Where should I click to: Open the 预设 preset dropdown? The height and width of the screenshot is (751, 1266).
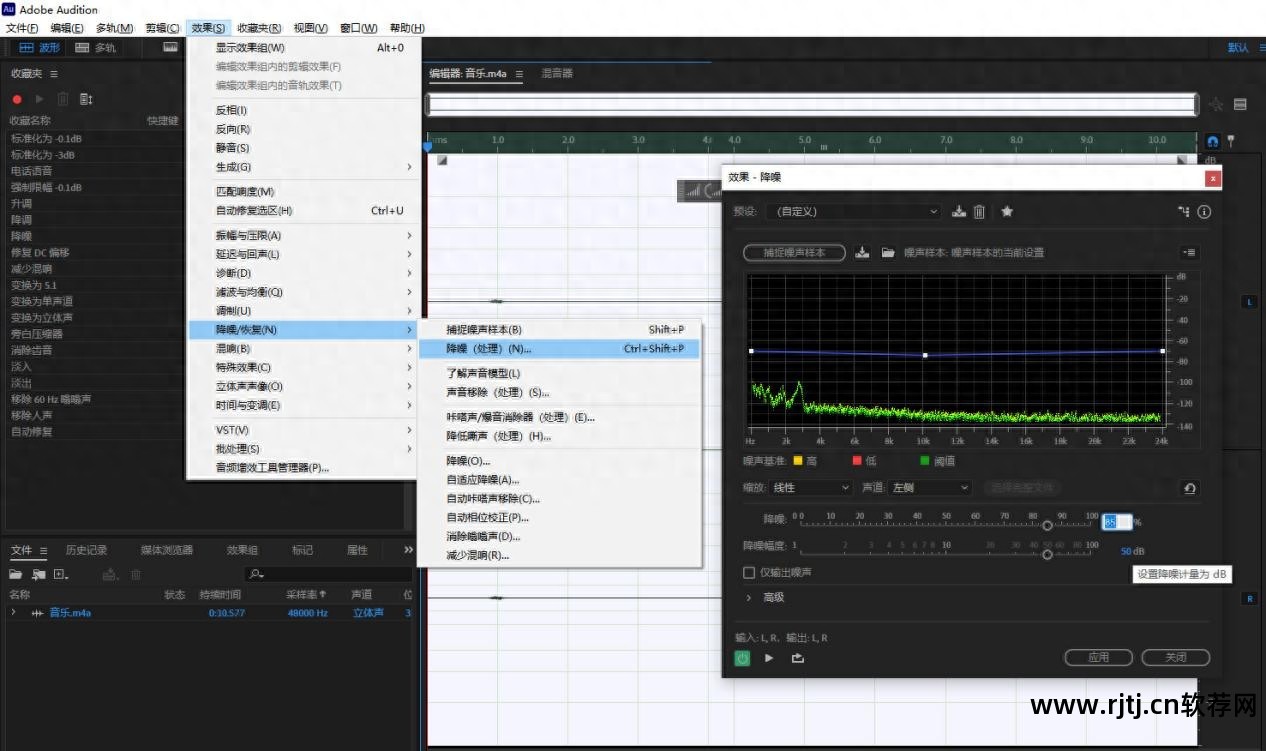click(x=852, y=211)
